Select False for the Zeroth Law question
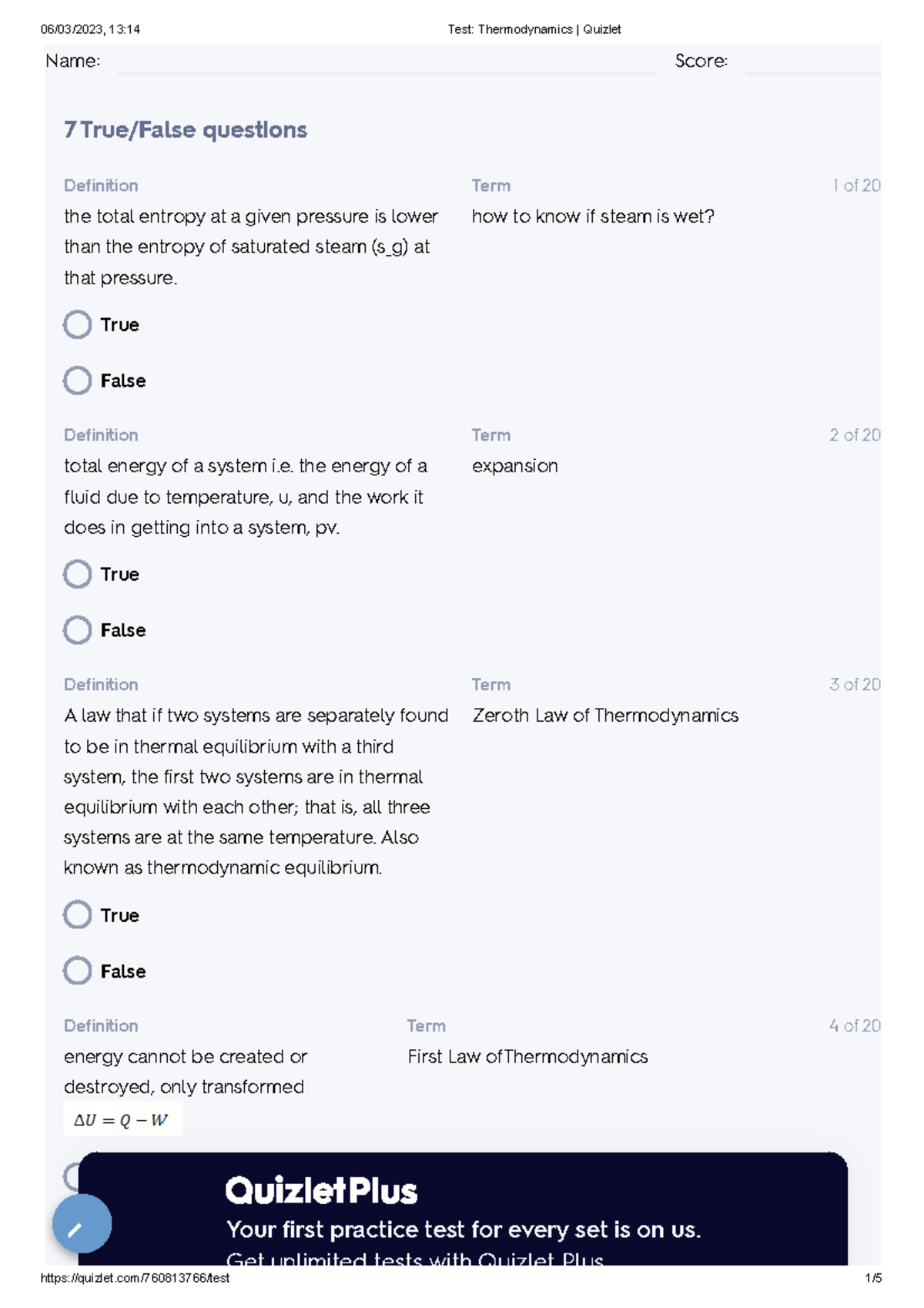924x1308 pixels. pyautogui.click(x=77, y=971)
